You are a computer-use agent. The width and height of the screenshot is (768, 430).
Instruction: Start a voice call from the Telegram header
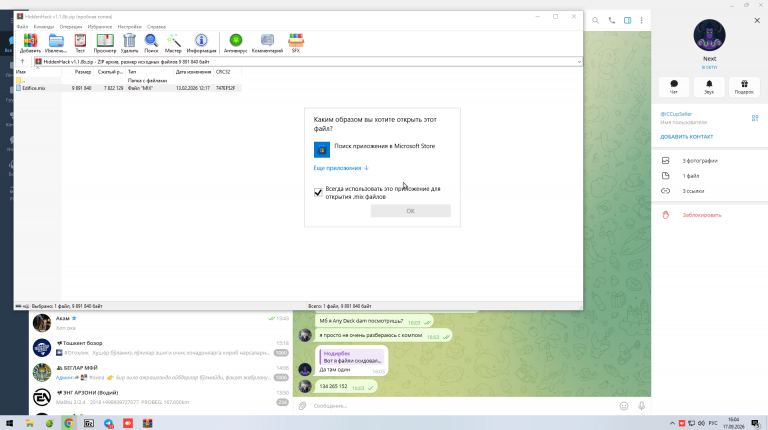[x=612, y=21]
